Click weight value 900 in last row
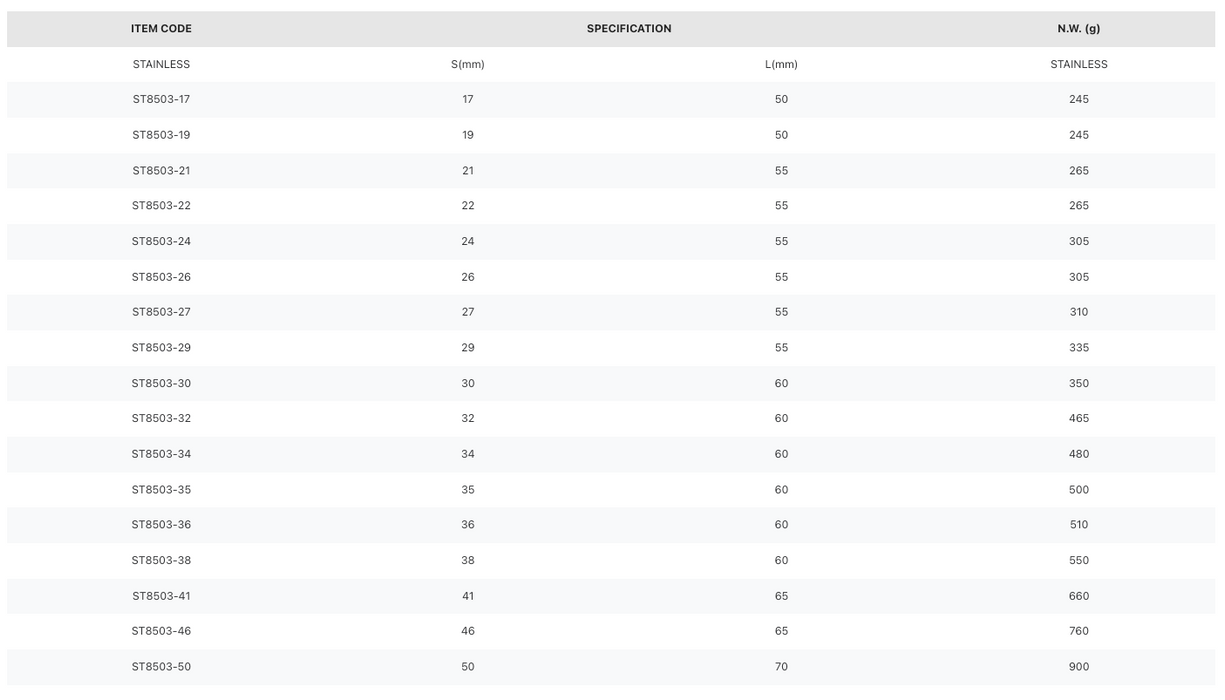Image resolution: width=1225 pixels, height=700 pixels. [x=1079, y=667]
